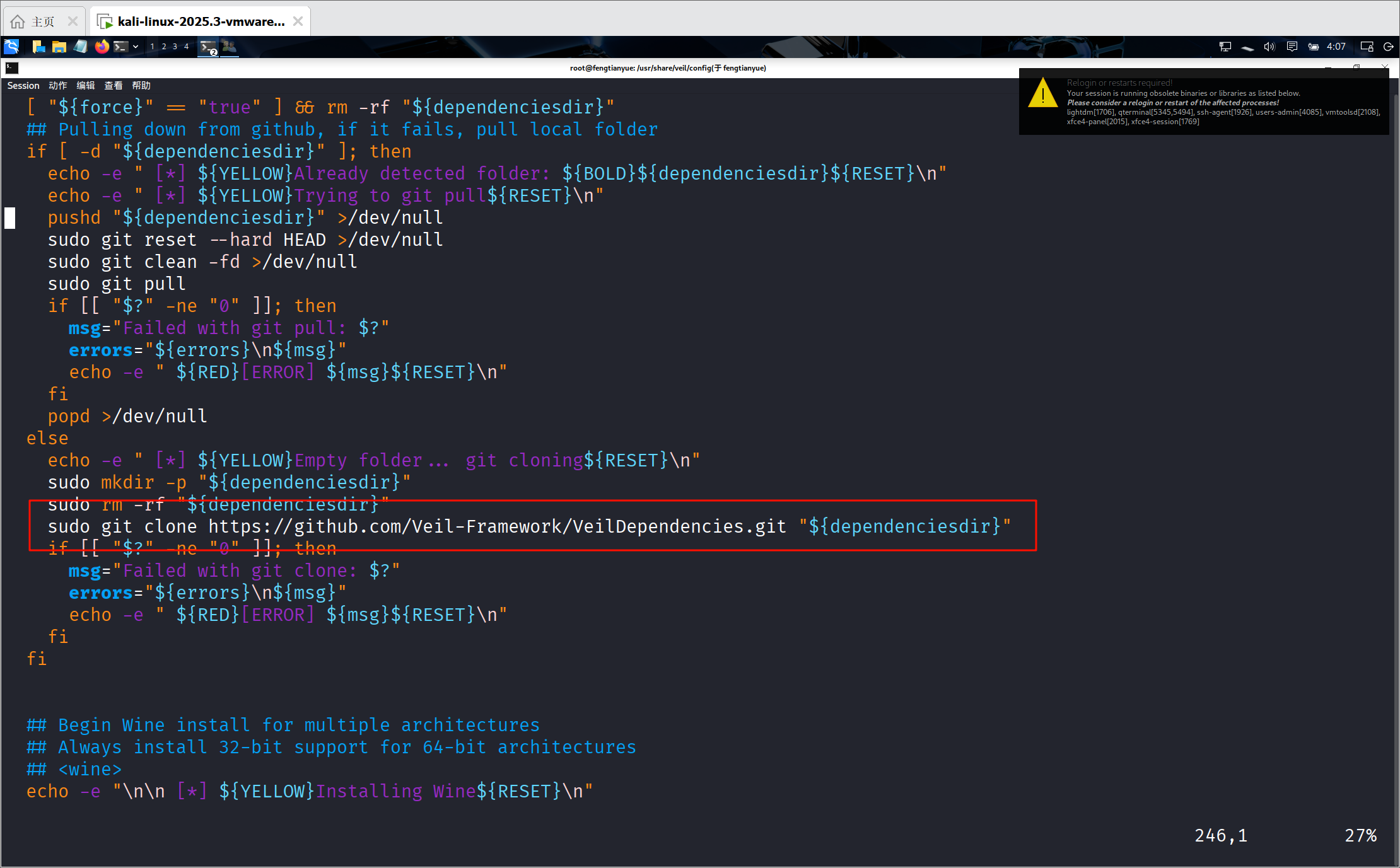1400x868 pixels.
Task: Click the log out tray icon
Action: pyautogui.click(x=1388, y=47)
